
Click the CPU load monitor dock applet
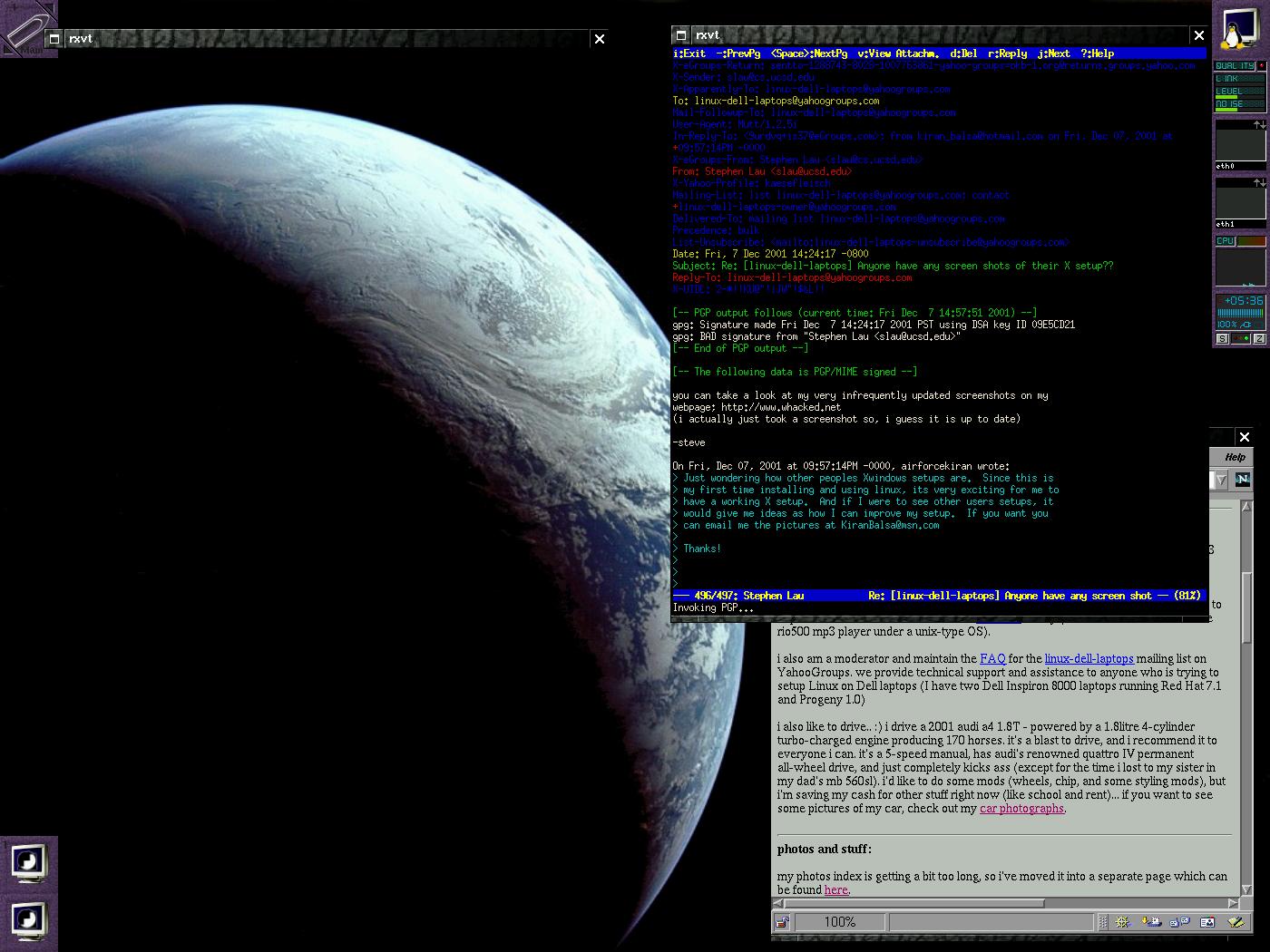[x=1240, y=261]
